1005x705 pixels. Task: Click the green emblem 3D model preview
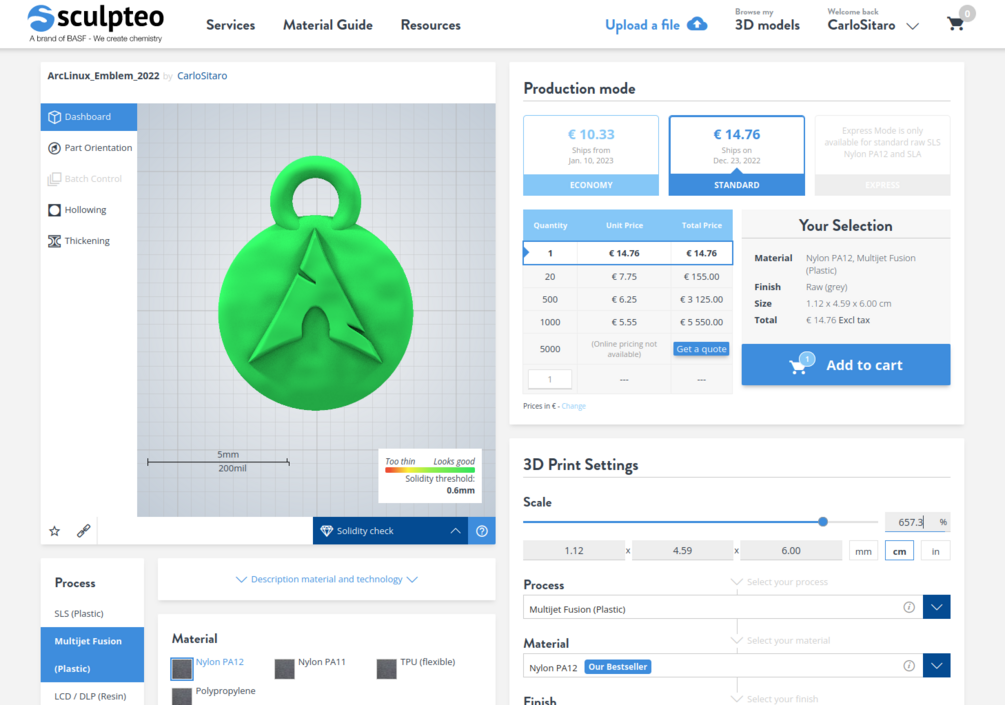point(316,282)
